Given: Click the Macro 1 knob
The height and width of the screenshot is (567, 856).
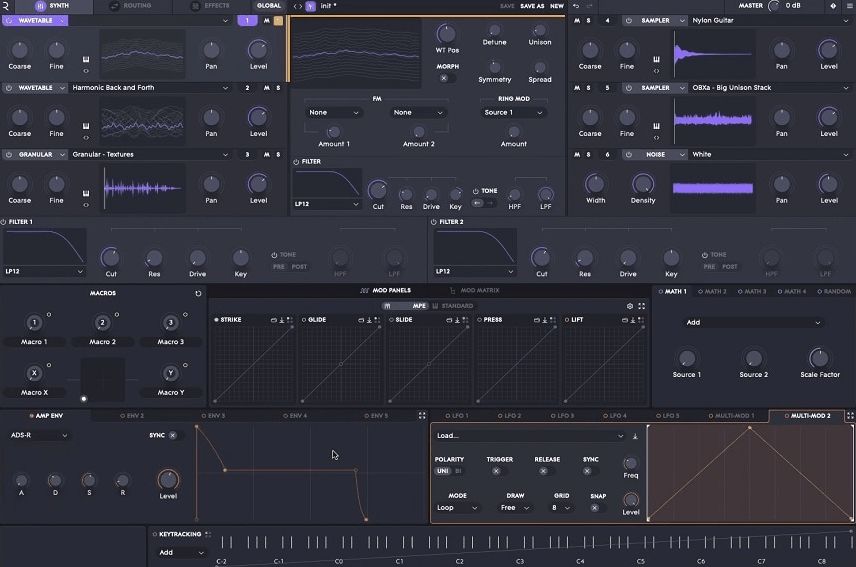Looking at the screenshot, I should [34, 323].
